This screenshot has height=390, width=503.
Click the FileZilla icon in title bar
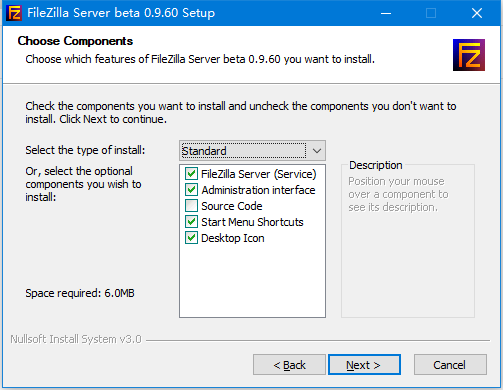coord(14,13)
